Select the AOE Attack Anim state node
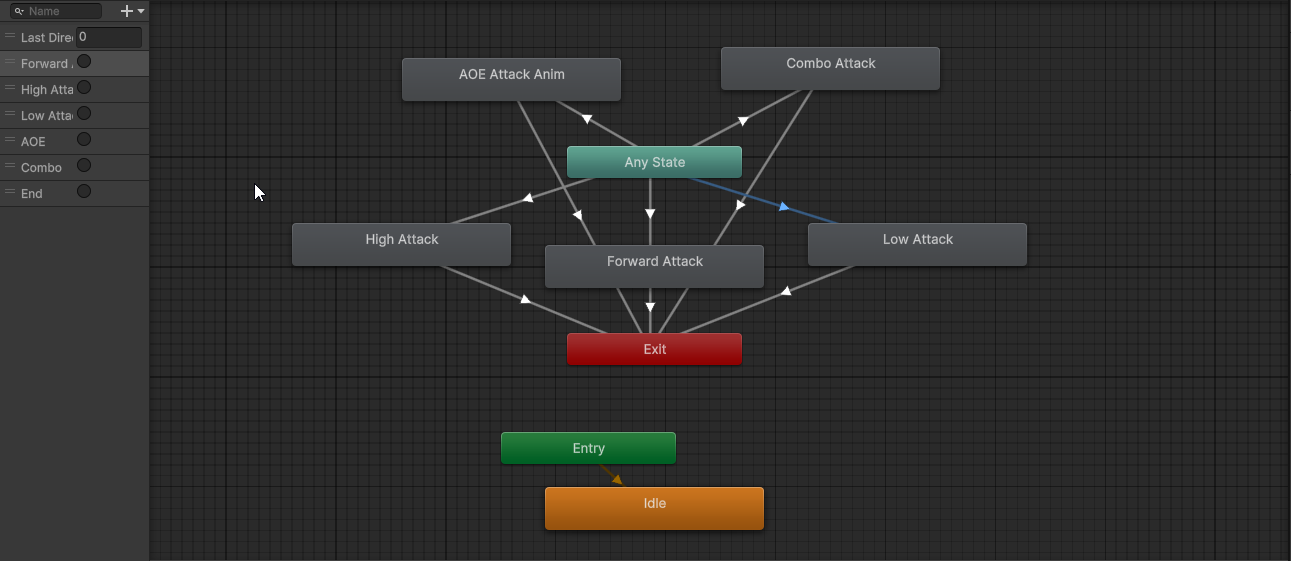The height and width of the screenshot is (561, 1291). tap(511, 79)
